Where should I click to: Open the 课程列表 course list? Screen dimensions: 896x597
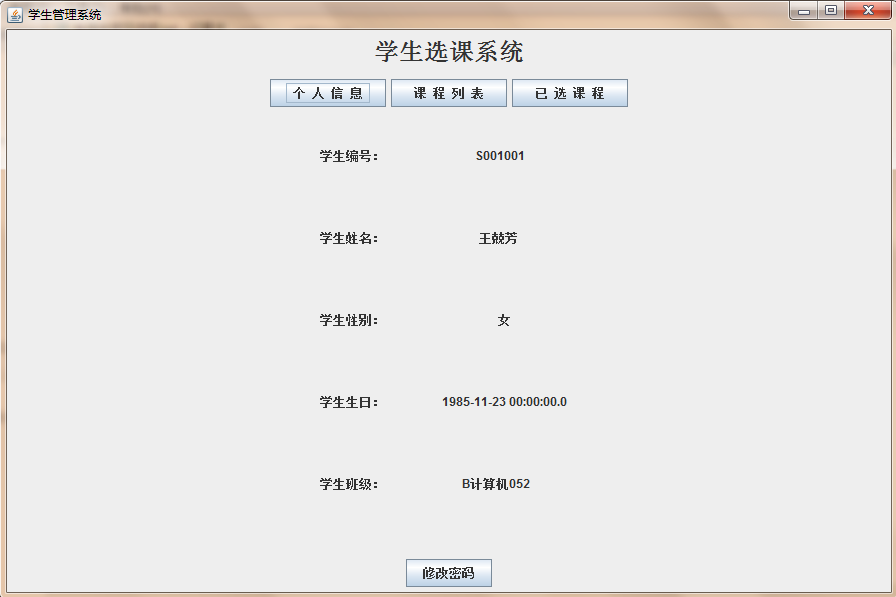tap(449, 93)
